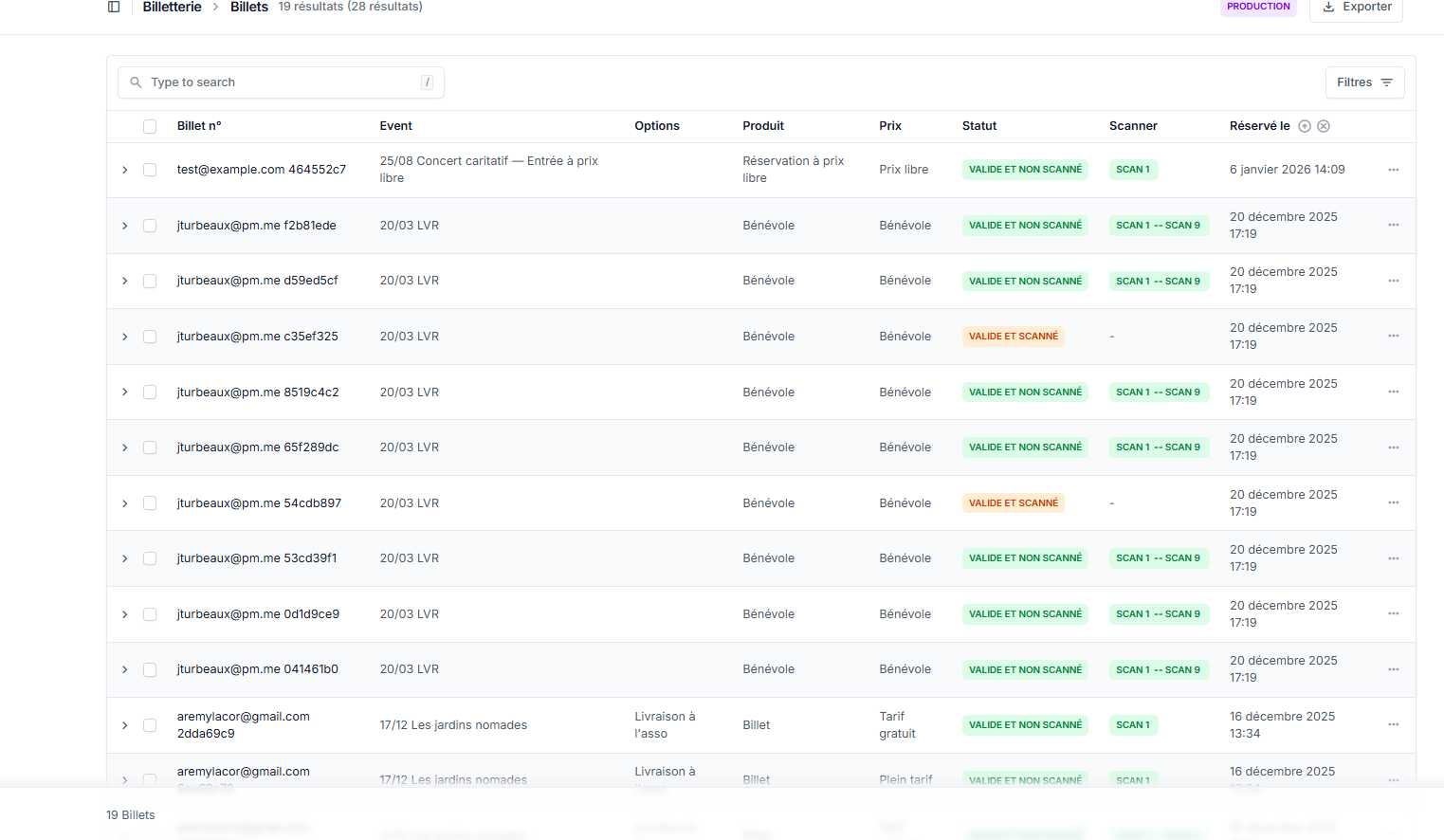Open the Filtres panel
Viewport: 1444px width, 840px height.
(1363, 82)
